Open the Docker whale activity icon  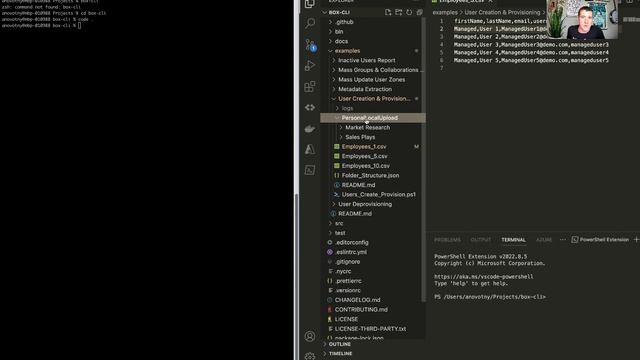(x=310, y=129)
